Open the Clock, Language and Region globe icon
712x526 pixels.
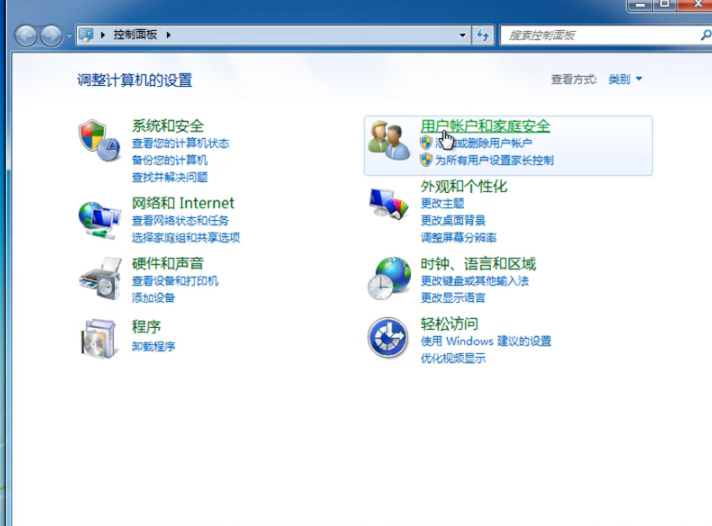click(389, 278)
